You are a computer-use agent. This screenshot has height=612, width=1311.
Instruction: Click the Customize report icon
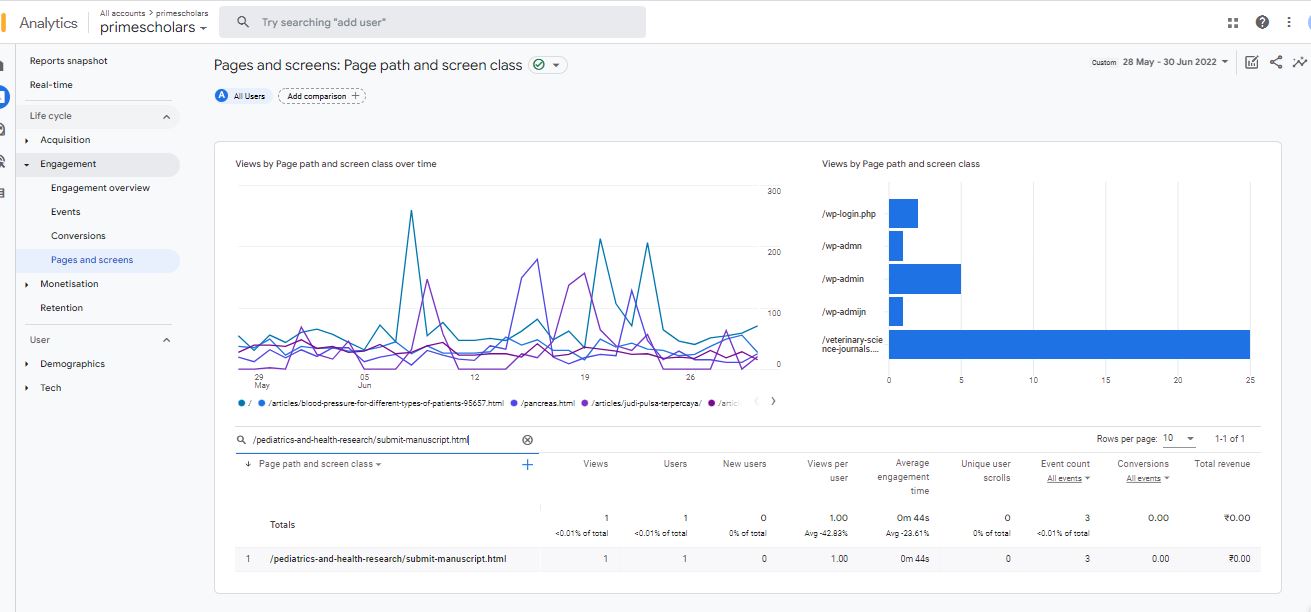1251,62
